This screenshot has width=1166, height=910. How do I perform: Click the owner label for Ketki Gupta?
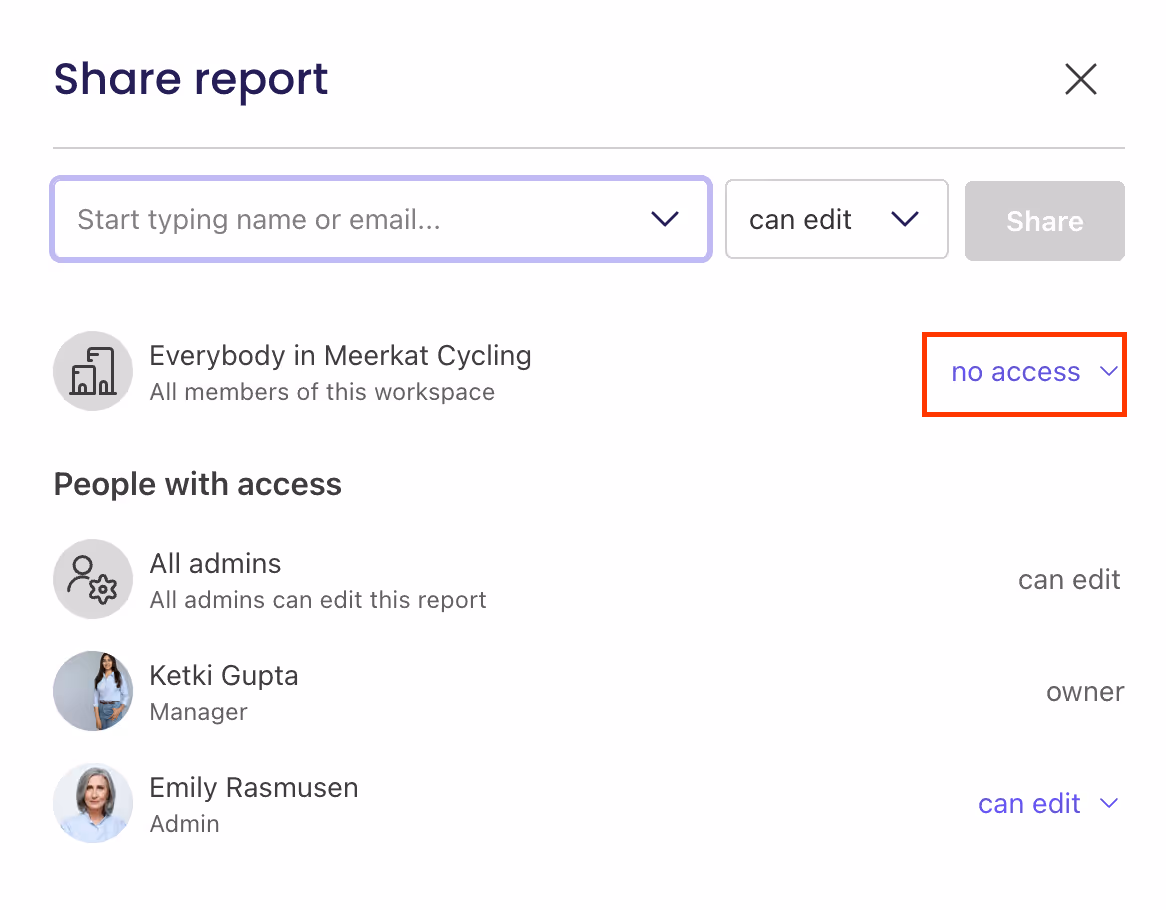coord(1085,692)
